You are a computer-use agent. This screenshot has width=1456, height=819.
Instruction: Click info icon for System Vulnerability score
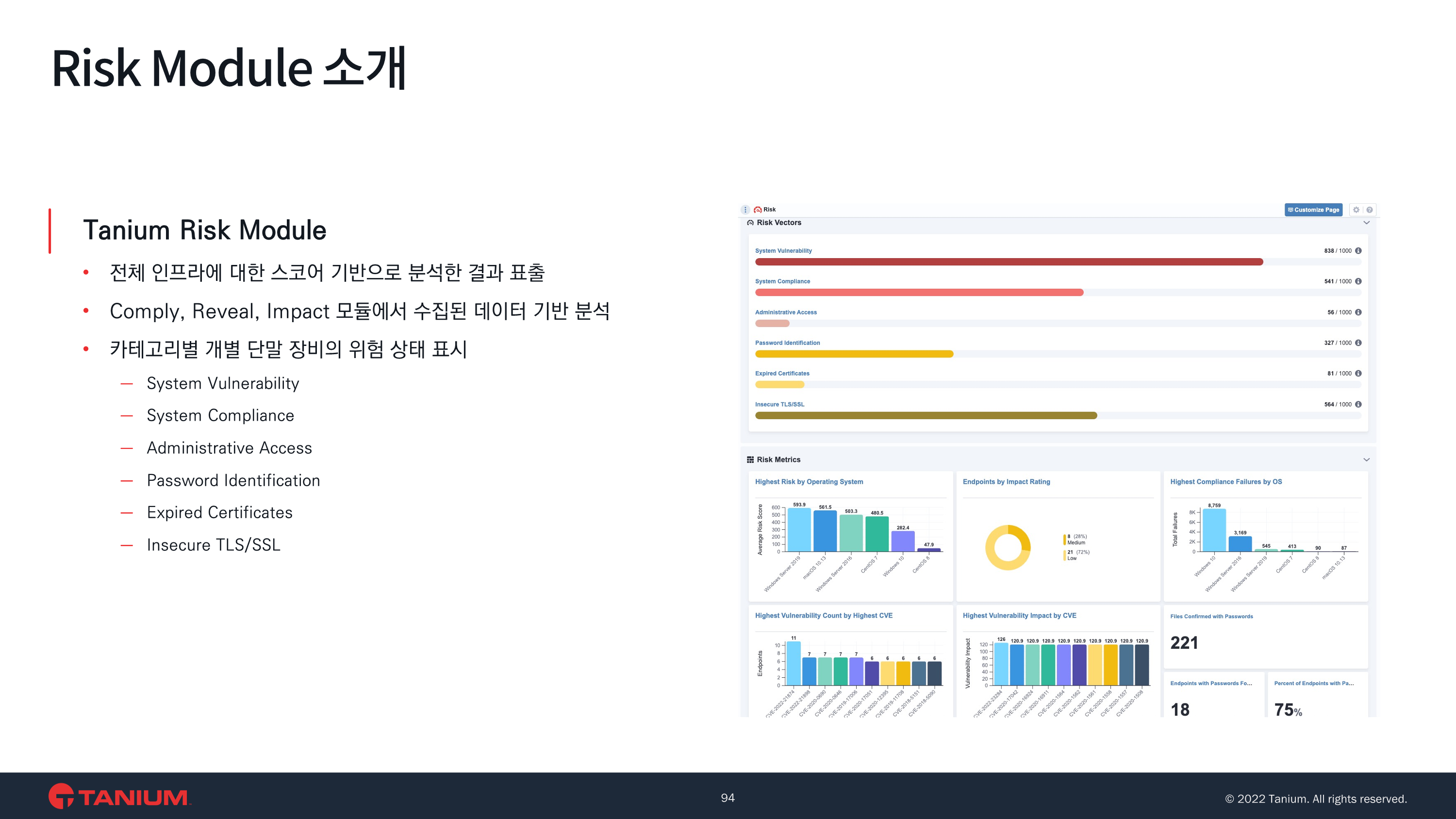1358,250
